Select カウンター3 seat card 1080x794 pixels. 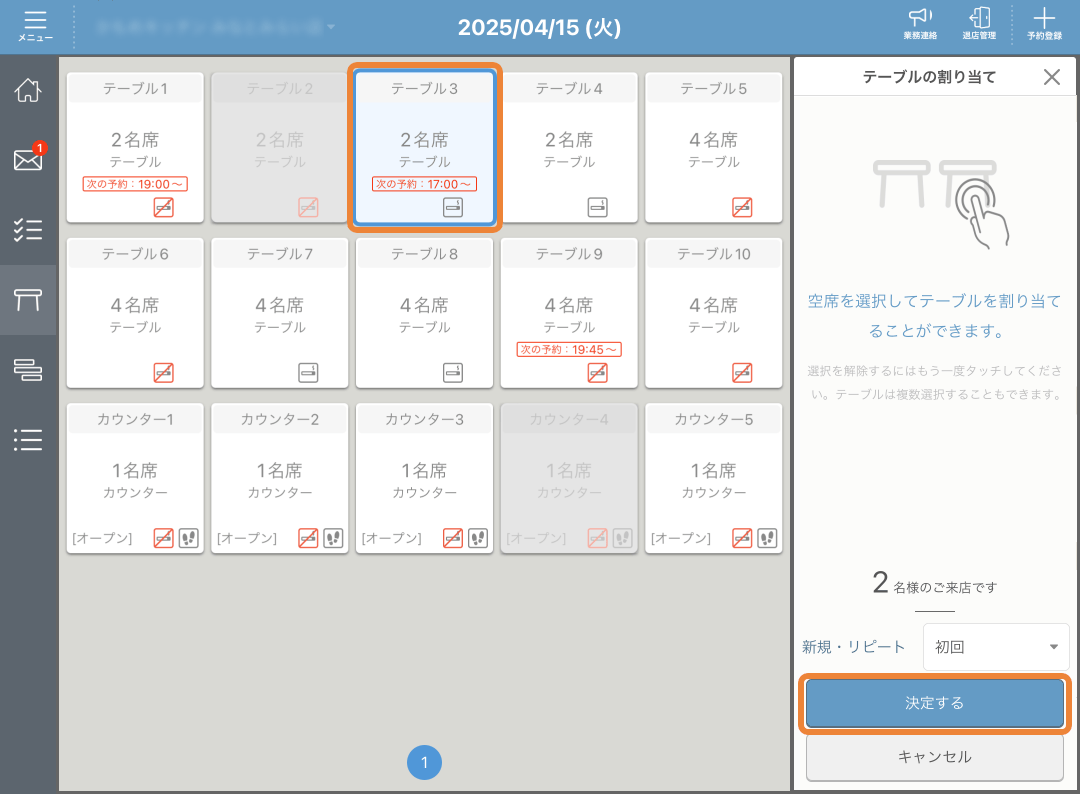[x=424, y=478]
